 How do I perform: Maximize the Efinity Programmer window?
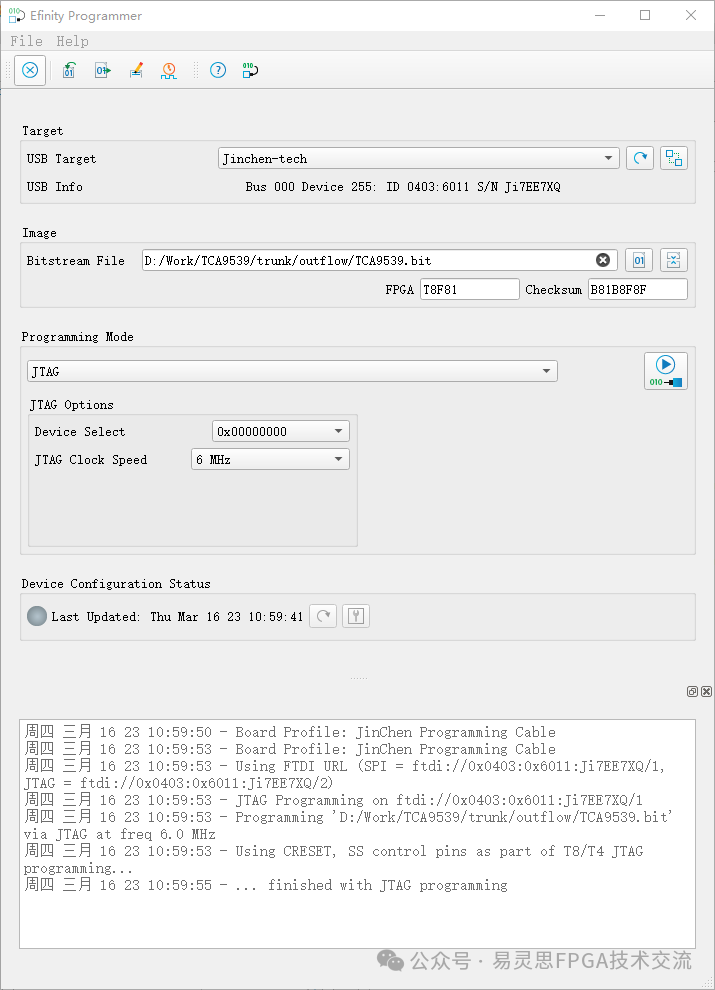(645, 15)
